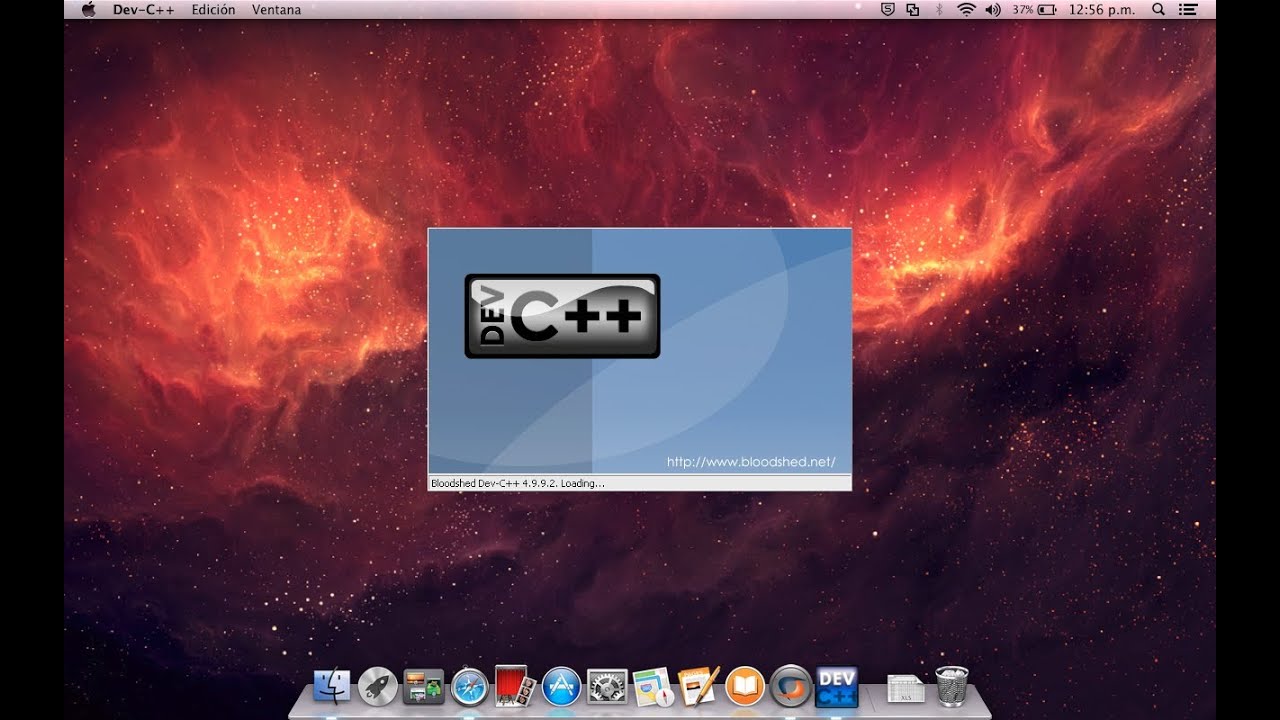This screenshot has height=720, width=1280.
Task: Open the App Store in Dock
Action: point(561,687)
